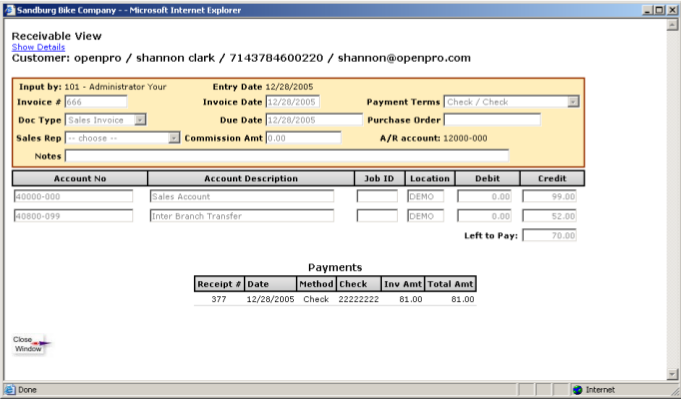Click A/R account value 12000-000

[465, 138]
